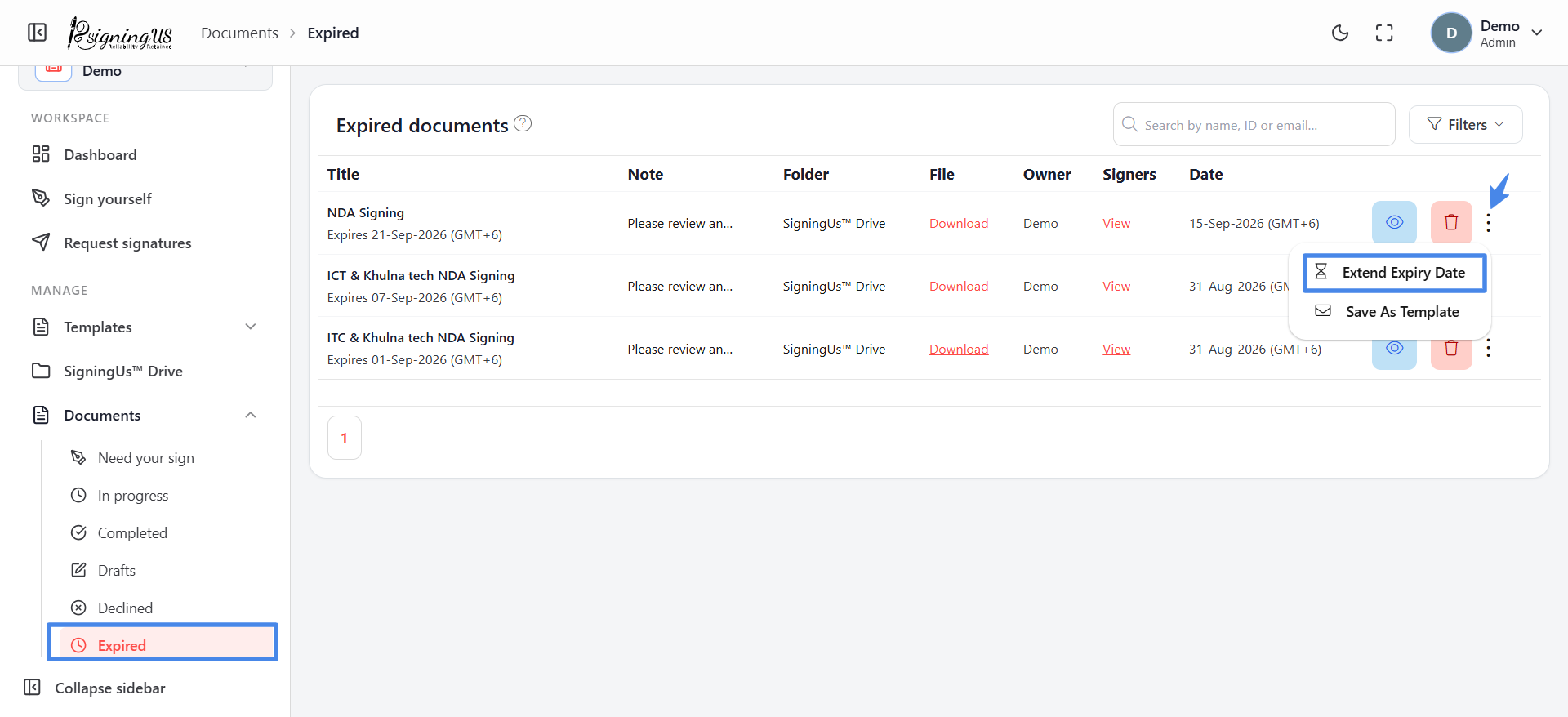Click the Documents breadcrumb
1568x717 pixels.
tap(239, 33)
